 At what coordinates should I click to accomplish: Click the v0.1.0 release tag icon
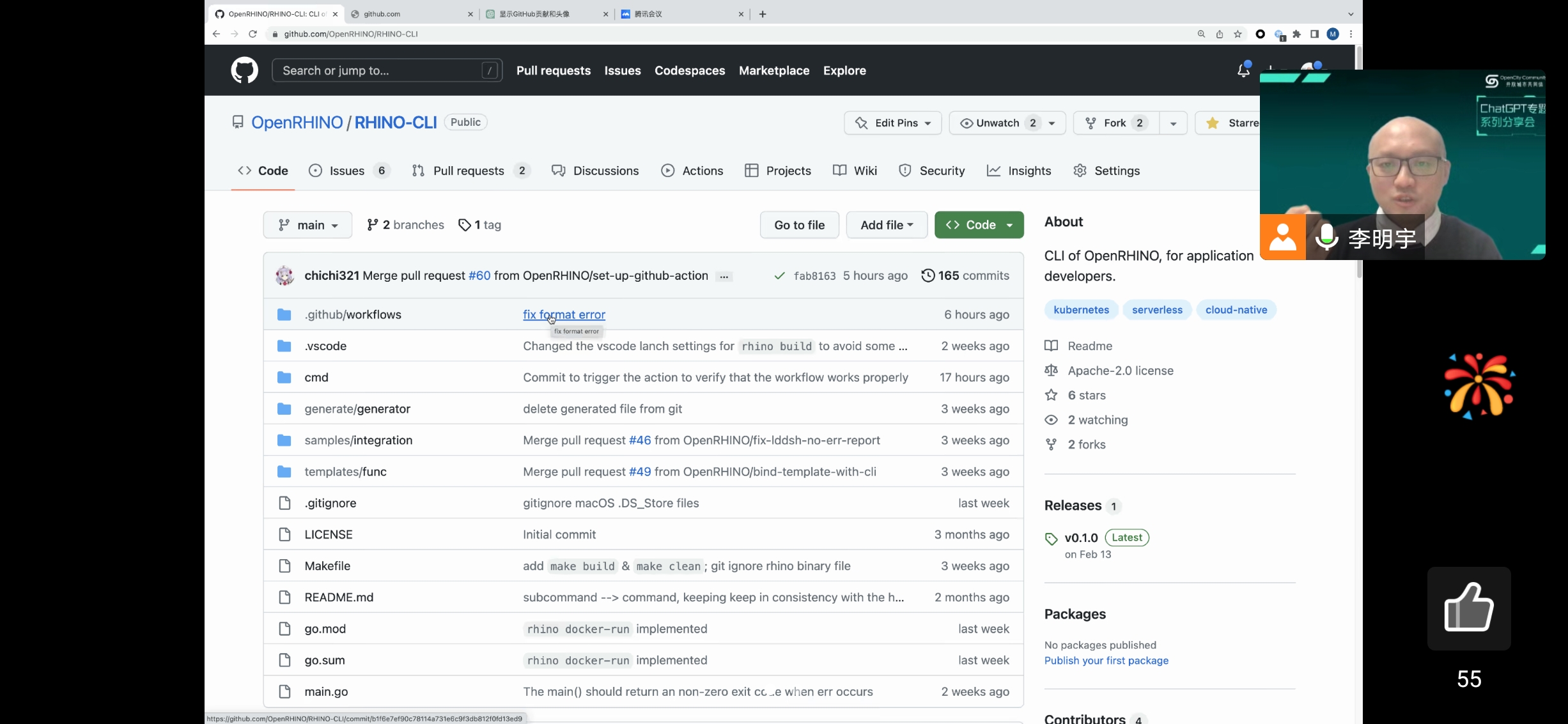[1051, 539]
